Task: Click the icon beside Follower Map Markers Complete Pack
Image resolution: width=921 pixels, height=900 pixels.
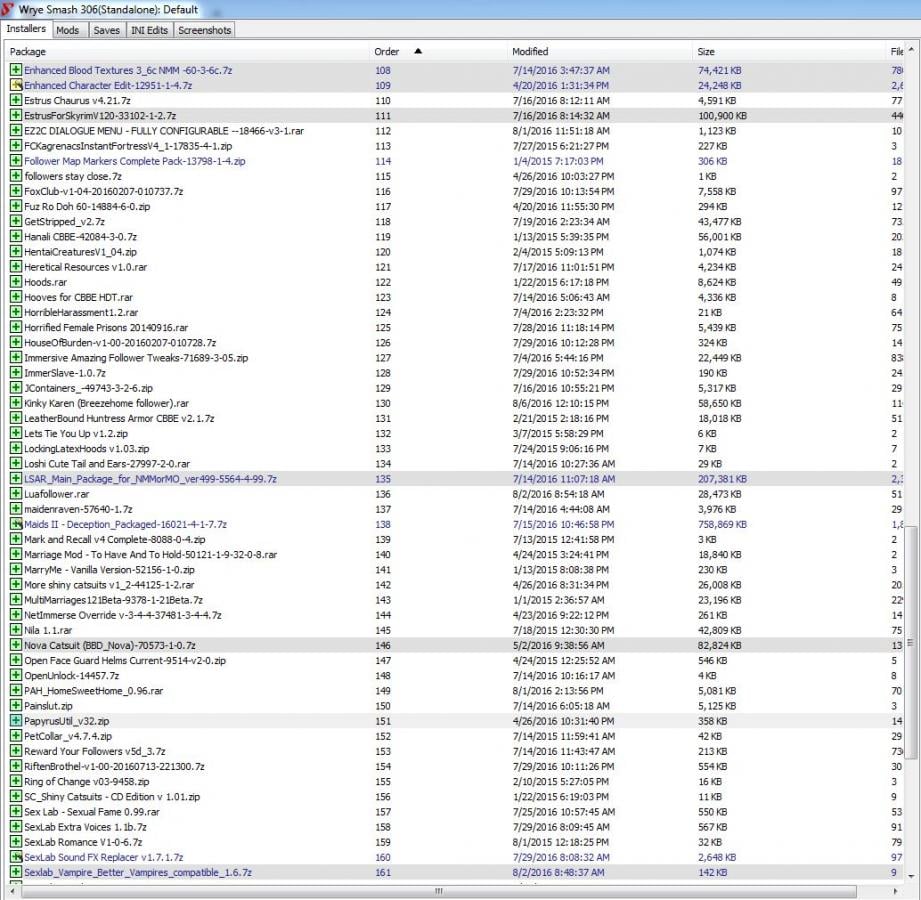Action: 16,161
